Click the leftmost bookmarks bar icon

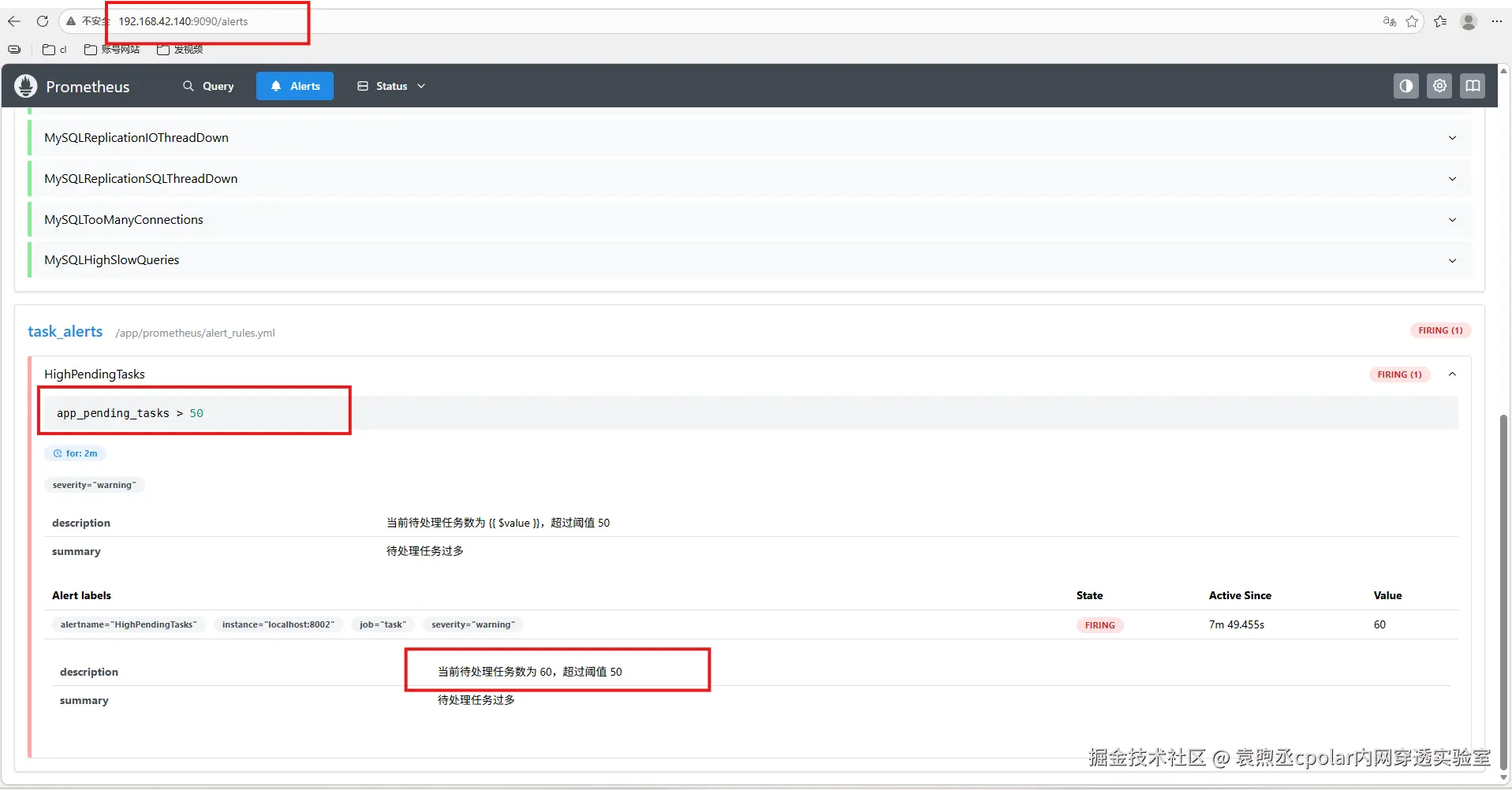[14, 50]
